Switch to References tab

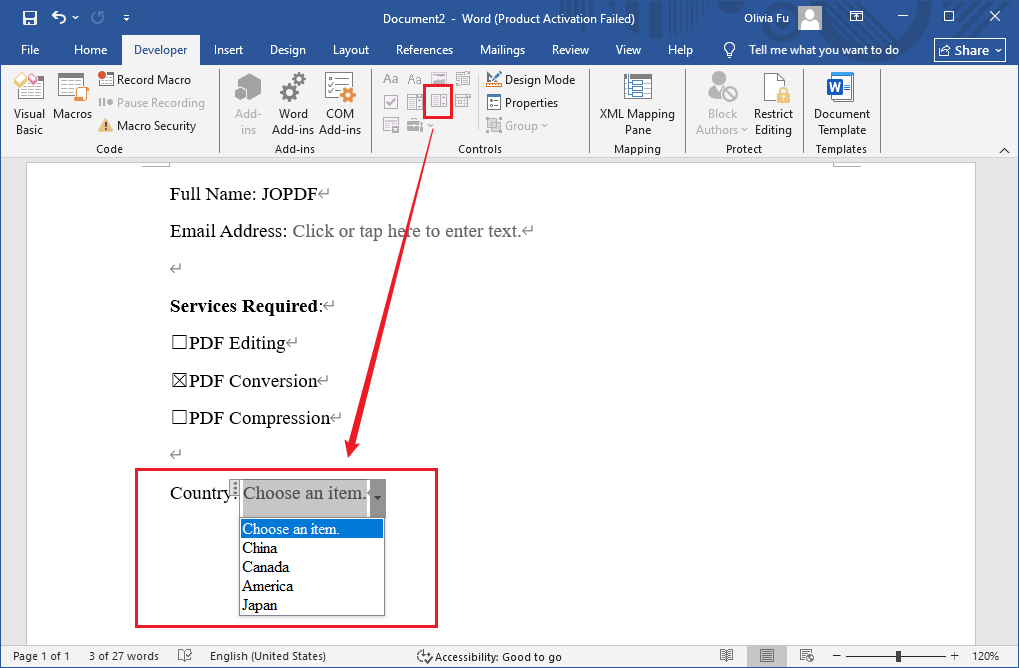tap(424, 50)
